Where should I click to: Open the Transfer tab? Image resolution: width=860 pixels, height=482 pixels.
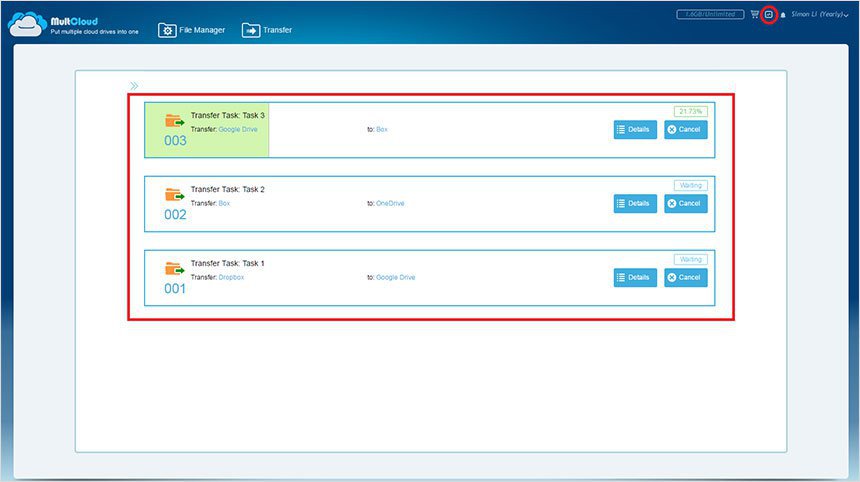point(267,30)
